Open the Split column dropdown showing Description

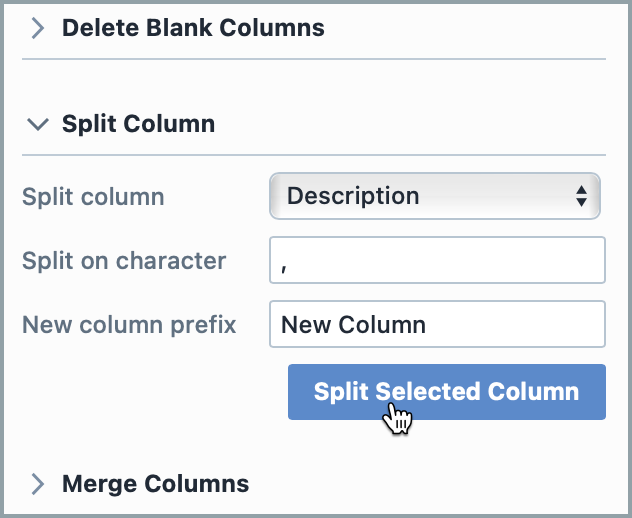click(435, 196)
